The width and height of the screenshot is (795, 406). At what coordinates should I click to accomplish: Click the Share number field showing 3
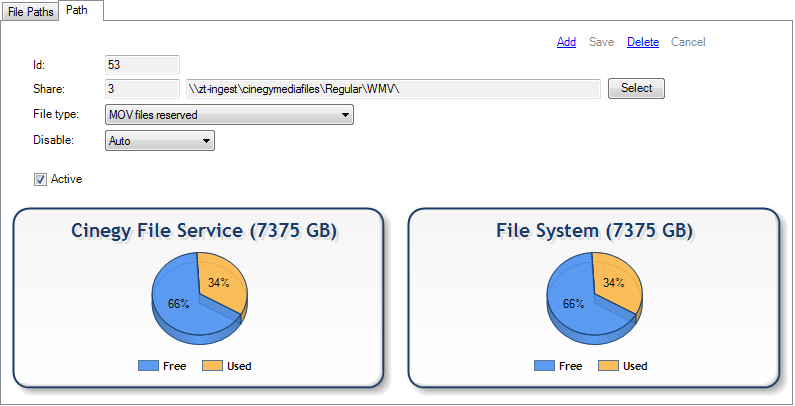click(x=142, y=89)
